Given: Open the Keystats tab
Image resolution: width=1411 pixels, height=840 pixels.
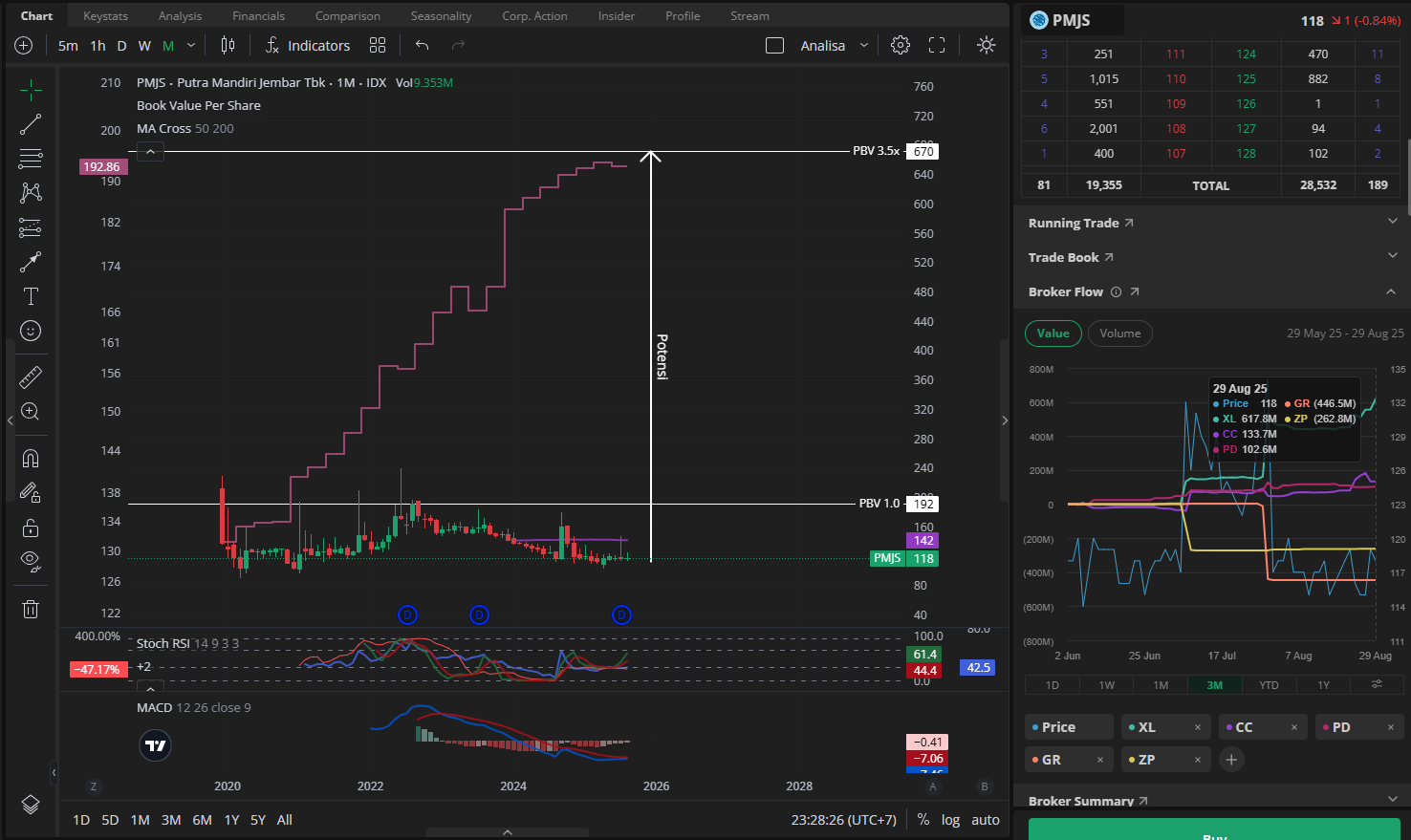Looking at the screenshot, I should (105, 16).
